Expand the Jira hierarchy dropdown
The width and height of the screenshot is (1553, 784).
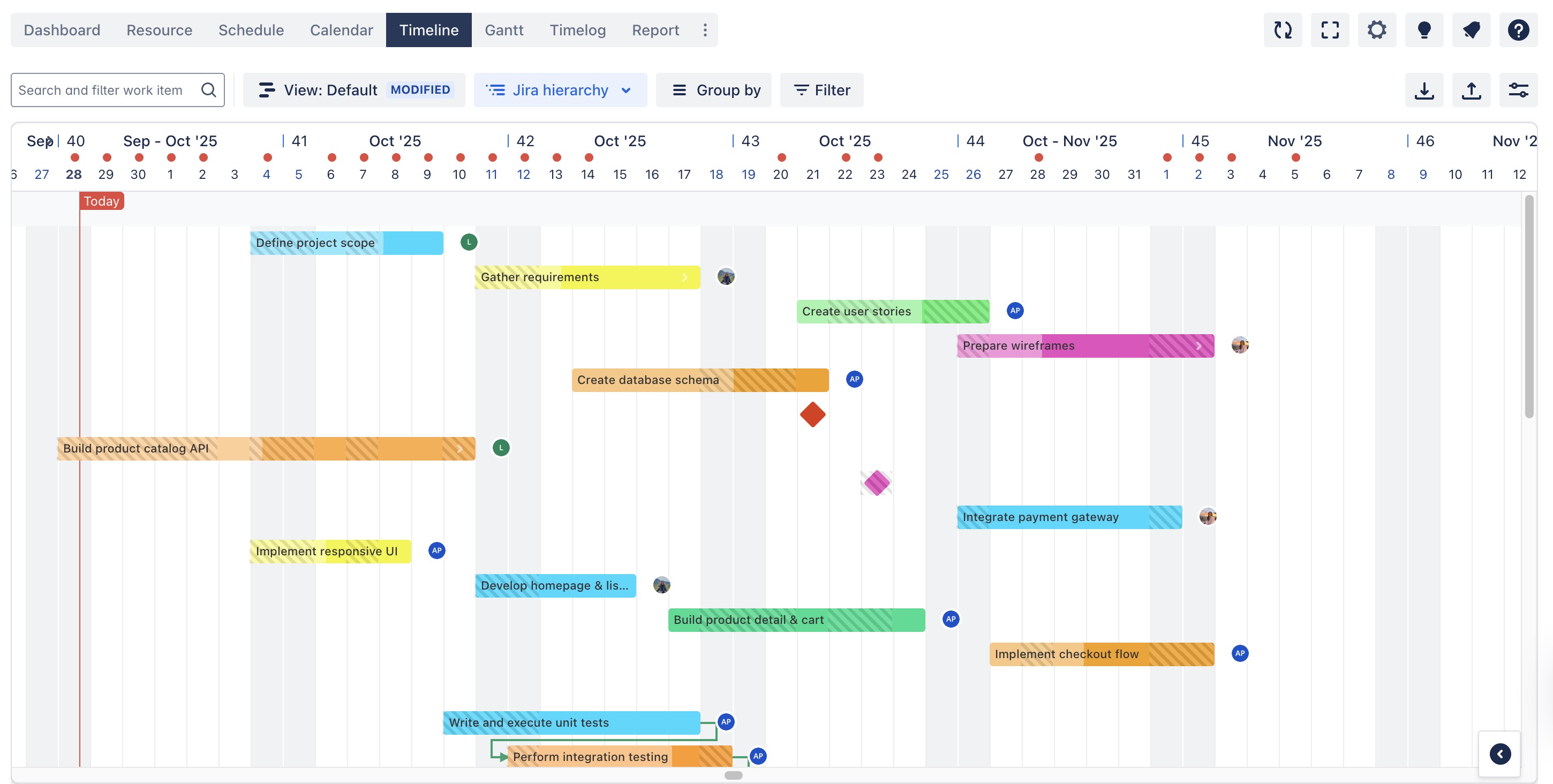pos(560,91)
